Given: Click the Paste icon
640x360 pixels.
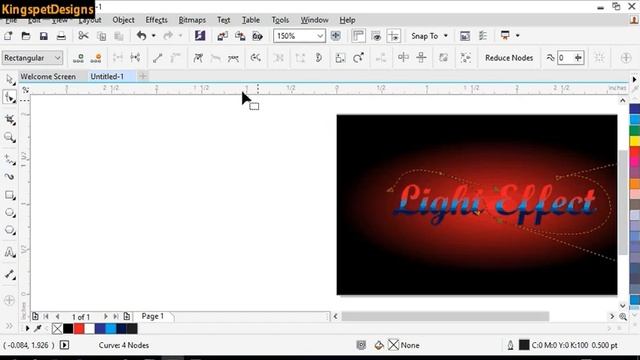Looking at the screenshot, I should coord(119,36).
